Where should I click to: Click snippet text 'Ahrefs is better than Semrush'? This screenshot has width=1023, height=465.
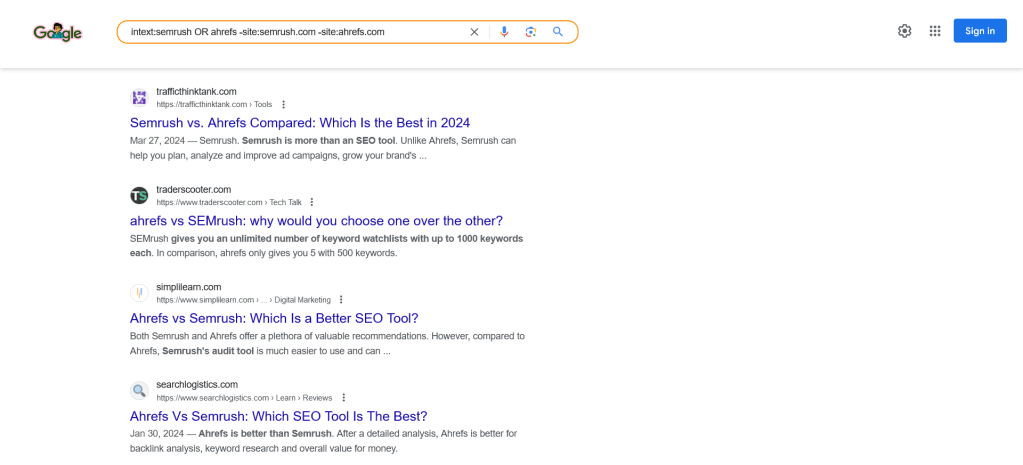pyautogui.click(x=266, y=434)
